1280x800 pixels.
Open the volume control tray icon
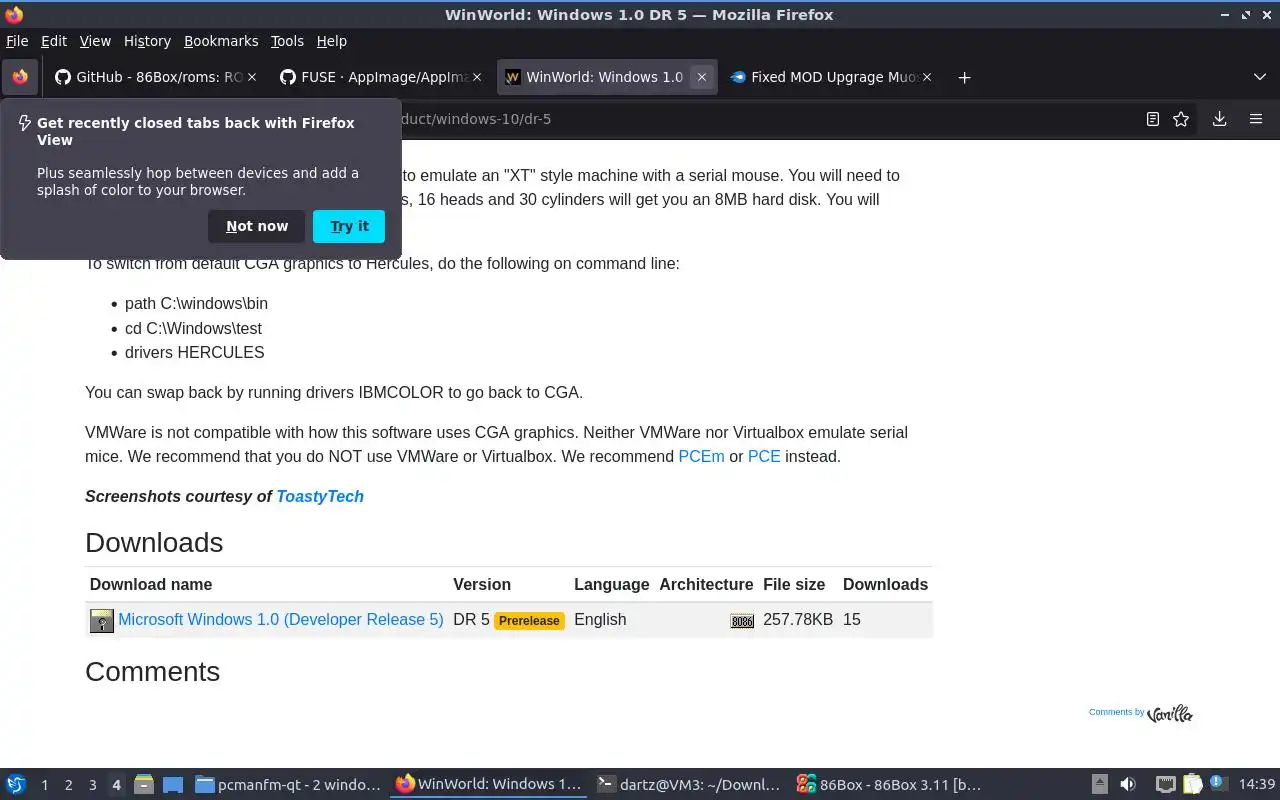coord(1128,784)
